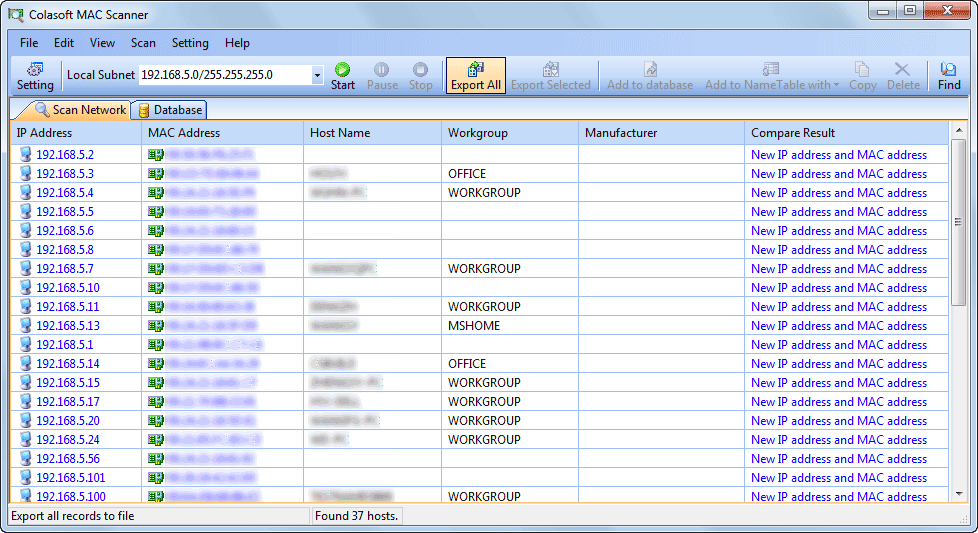Click the Export all records to file status text

[73, 516]
